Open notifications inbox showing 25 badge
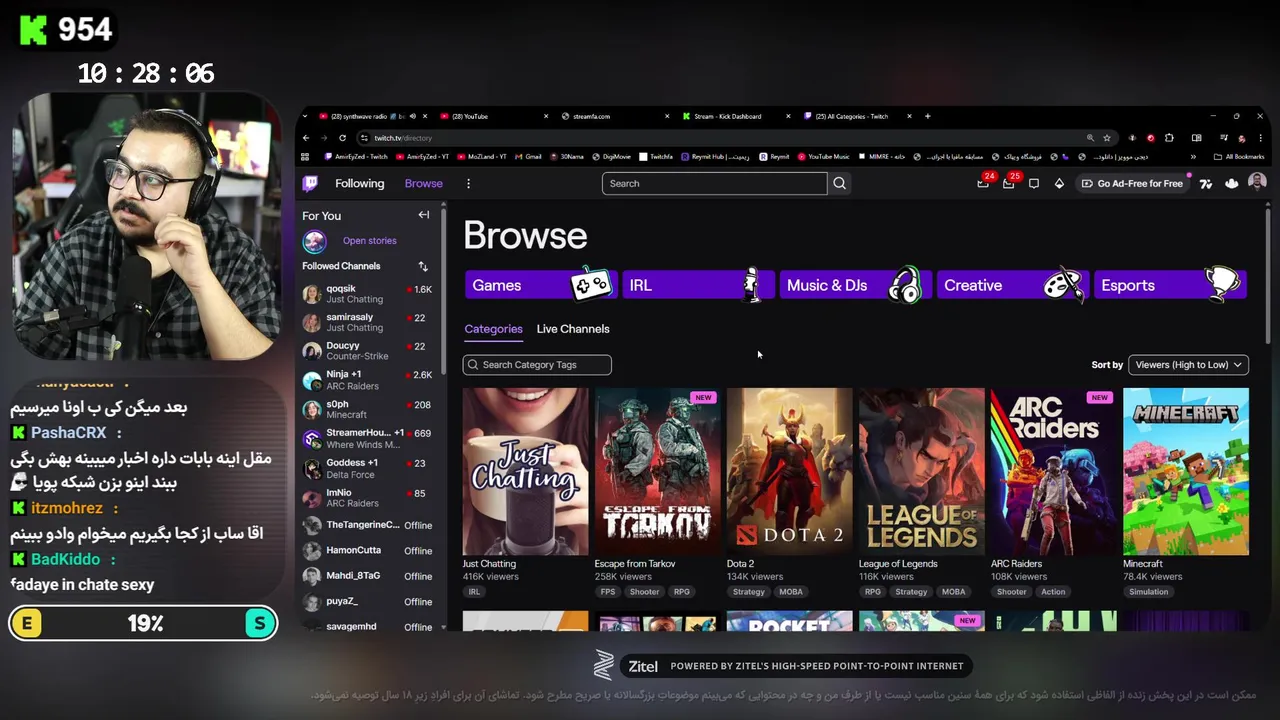The width and height of the screenshot is (1280, 720). tap(1009, 183)
